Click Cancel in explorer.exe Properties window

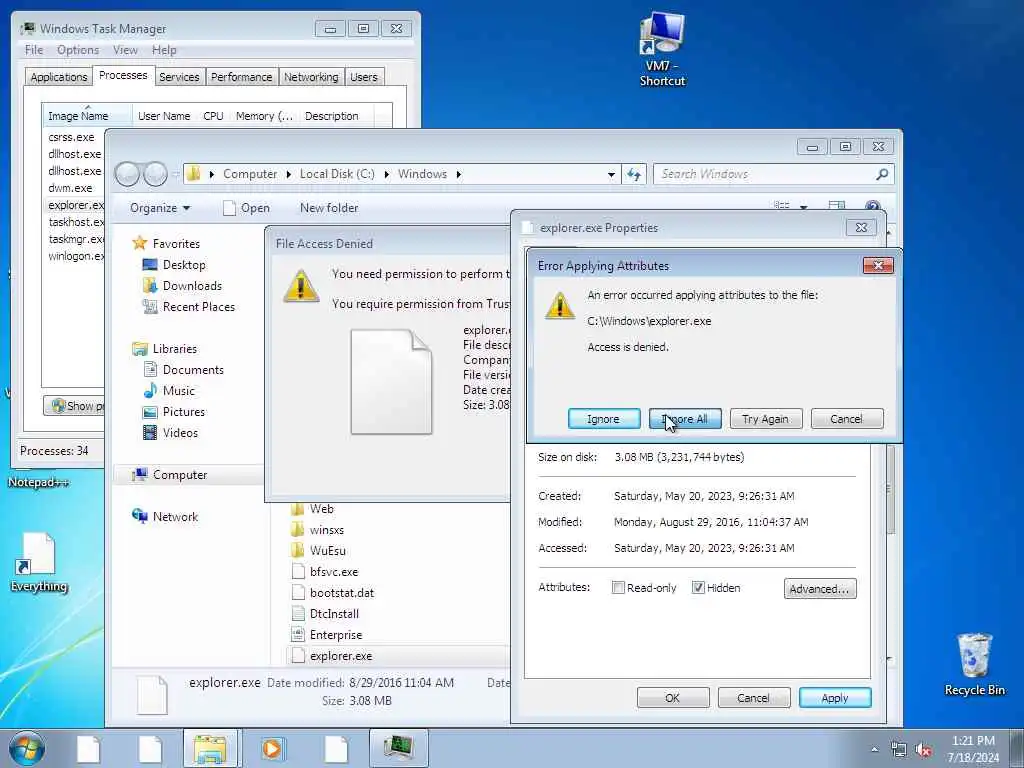point(754,697)
